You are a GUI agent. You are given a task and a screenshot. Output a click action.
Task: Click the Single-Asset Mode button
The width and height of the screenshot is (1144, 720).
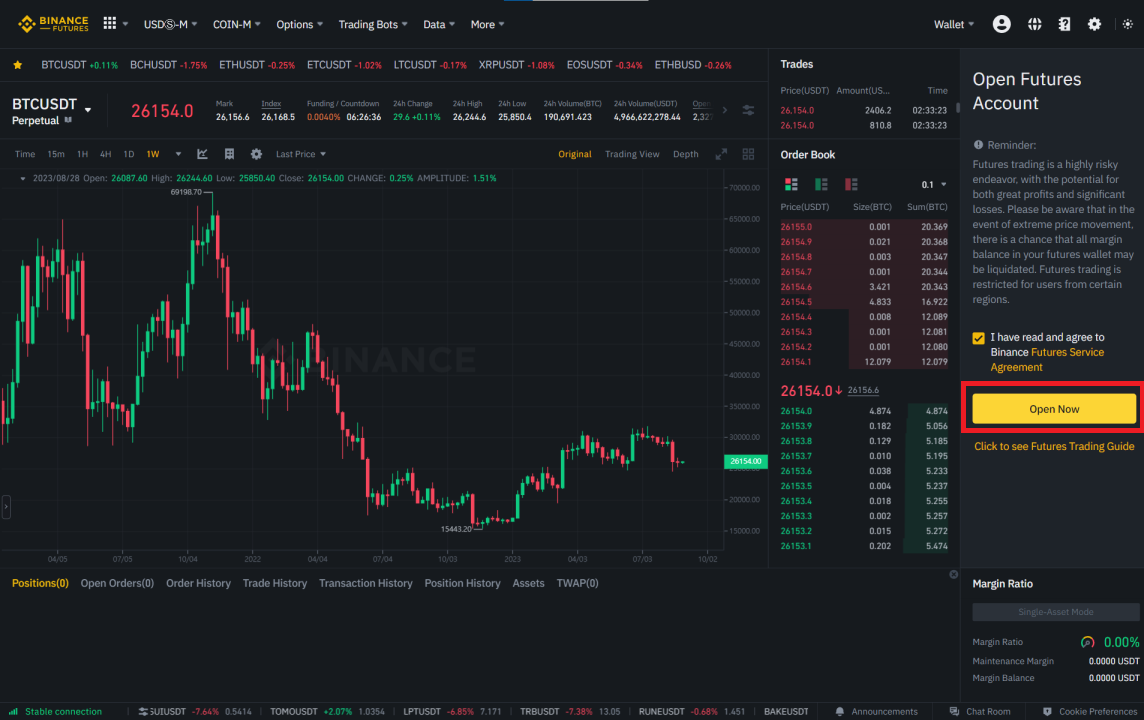(x=1055, y=612)
